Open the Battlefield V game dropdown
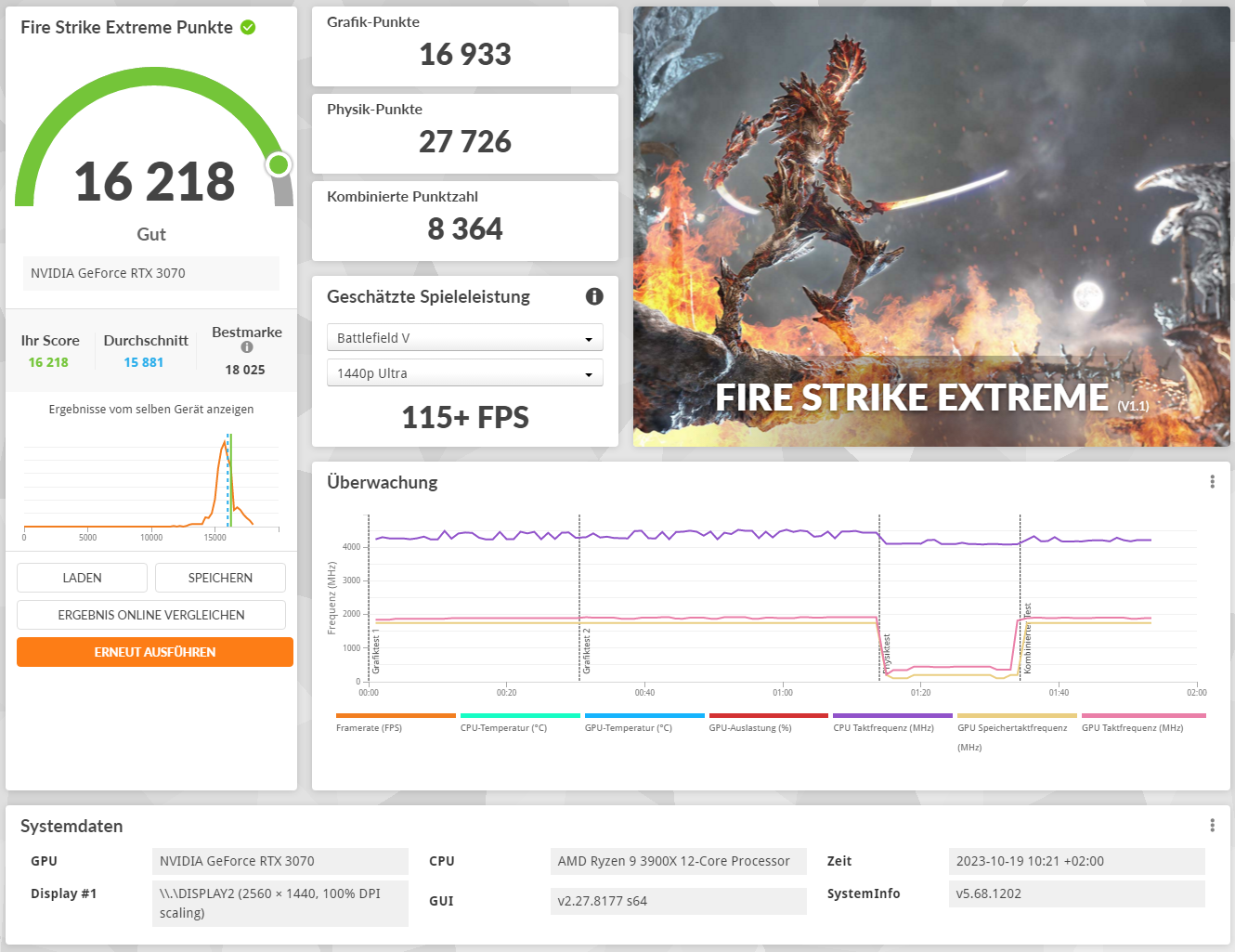1235x952 pixels. click(465, 338)
